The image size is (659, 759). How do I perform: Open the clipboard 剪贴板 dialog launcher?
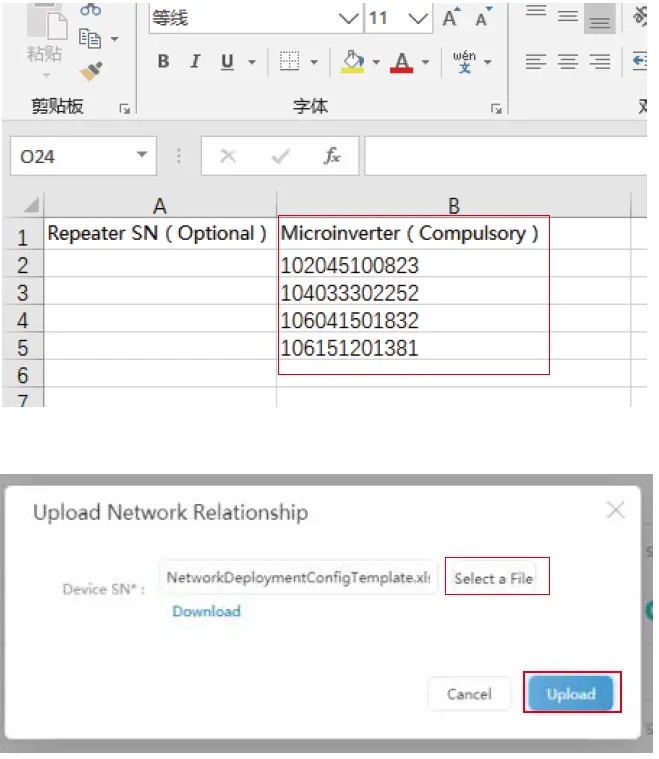click(x=125, y=109)
